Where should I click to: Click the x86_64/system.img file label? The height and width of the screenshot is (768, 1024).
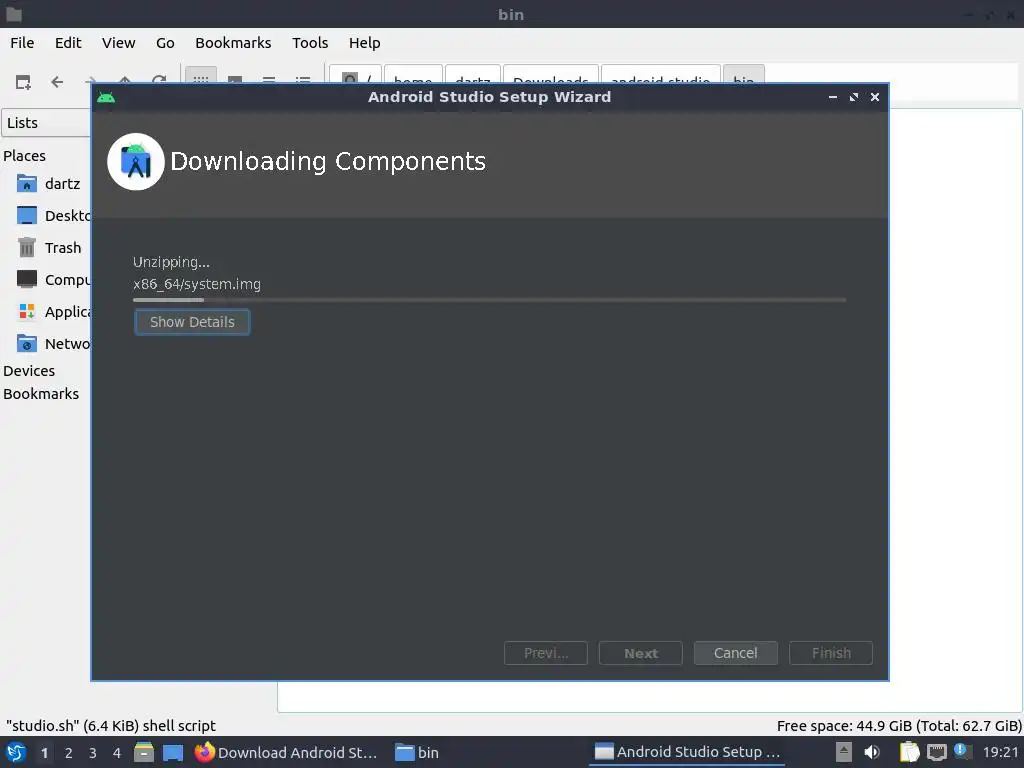[x=197, y=284]
